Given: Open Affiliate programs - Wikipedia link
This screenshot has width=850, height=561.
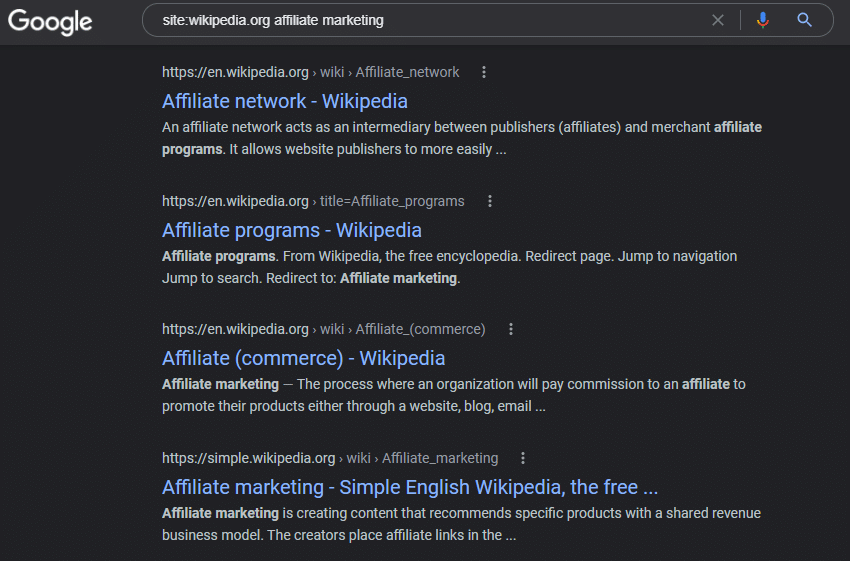Looking at the screenshot, I should point(292,230).
